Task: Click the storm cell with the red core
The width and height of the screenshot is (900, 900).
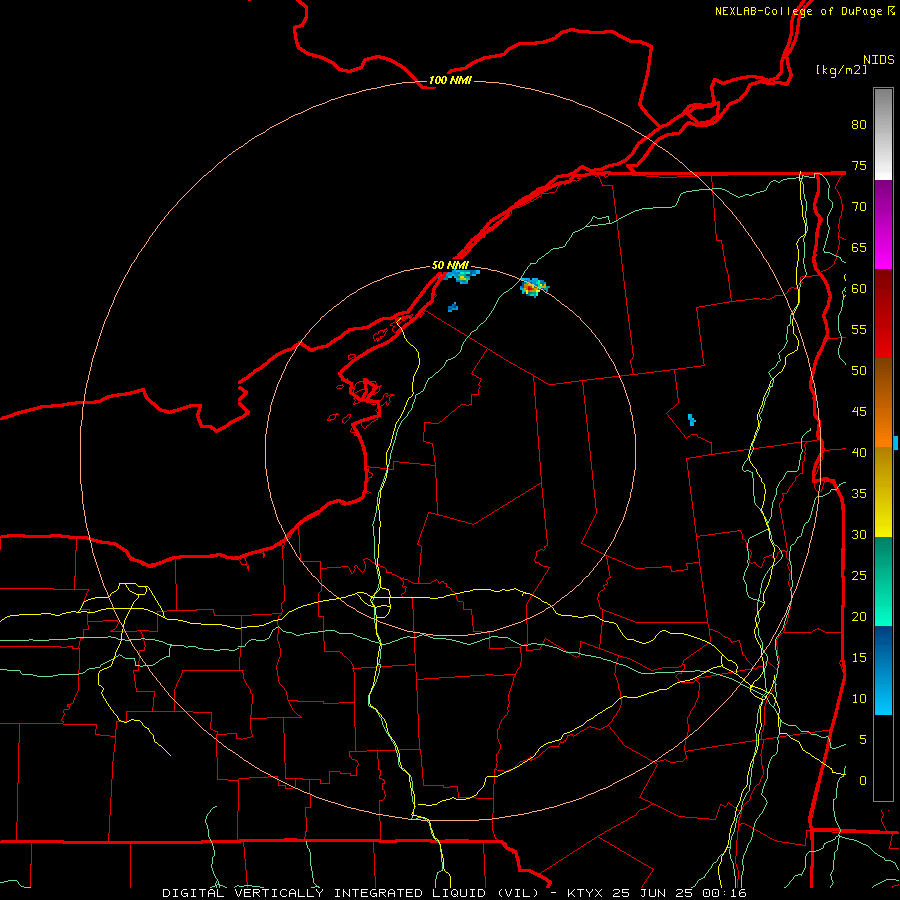Action: coord(534,286)
